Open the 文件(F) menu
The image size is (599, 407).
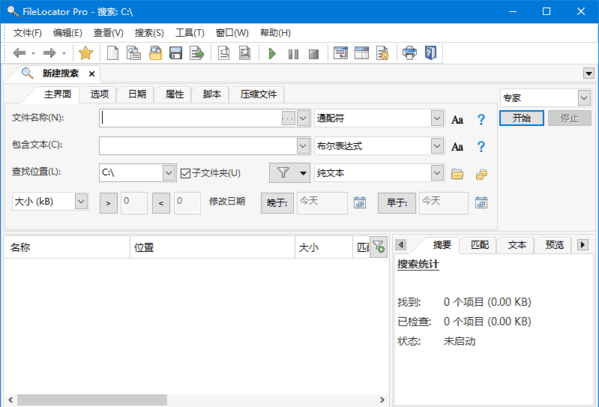(x=28, y=33)
